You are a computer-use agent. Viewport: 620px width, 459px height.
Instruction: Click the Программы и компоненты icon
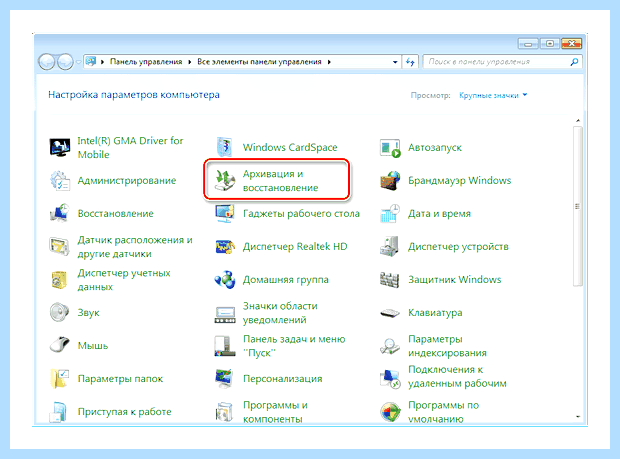[x=225, y=412]
